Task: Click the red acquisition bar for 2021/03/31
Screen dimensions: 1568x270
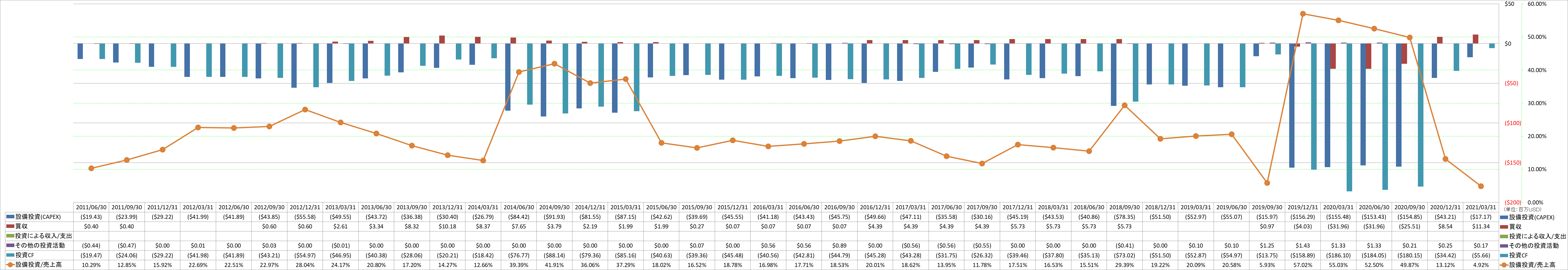Action: (1476, 39)
